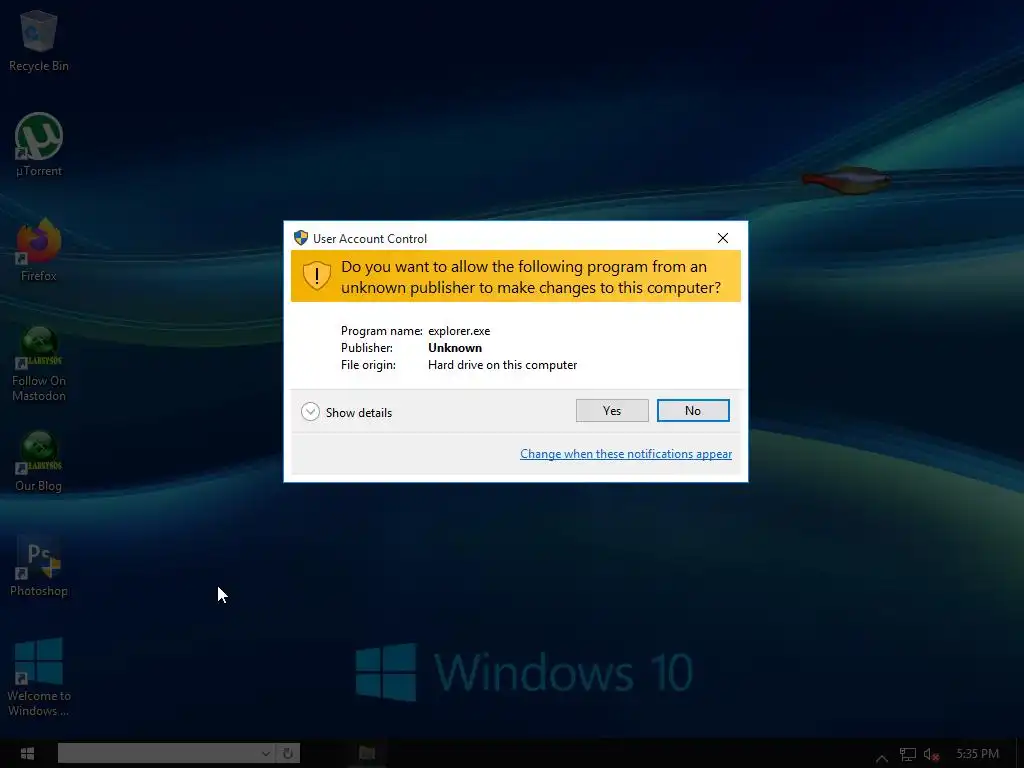1024x768 pixels.
Task: Show hidden system tray icons chevron
Action: point(882,757)
